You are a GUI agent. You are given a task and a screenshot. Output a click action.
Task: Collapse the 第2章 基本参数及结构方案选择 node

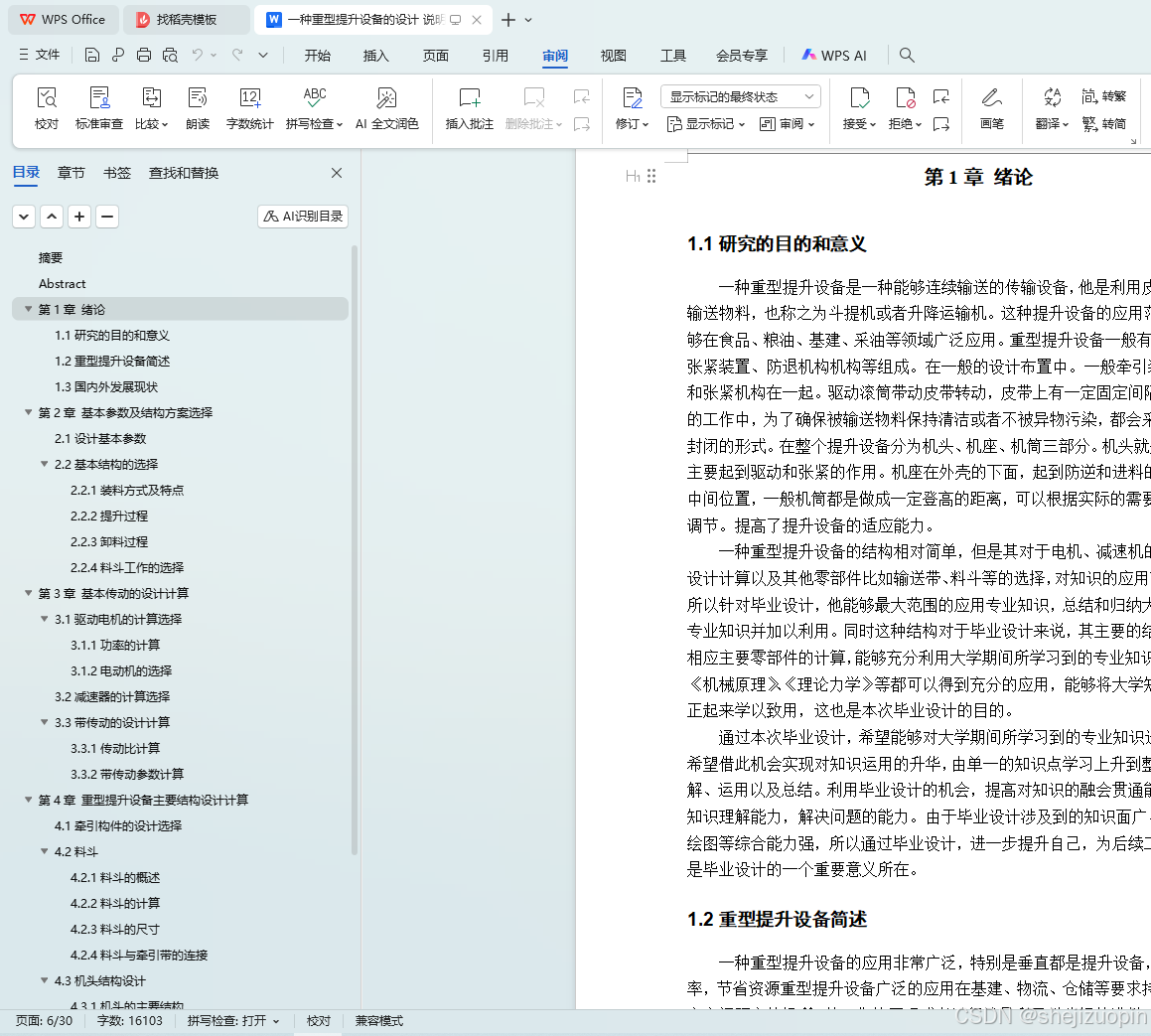(28, 412)
